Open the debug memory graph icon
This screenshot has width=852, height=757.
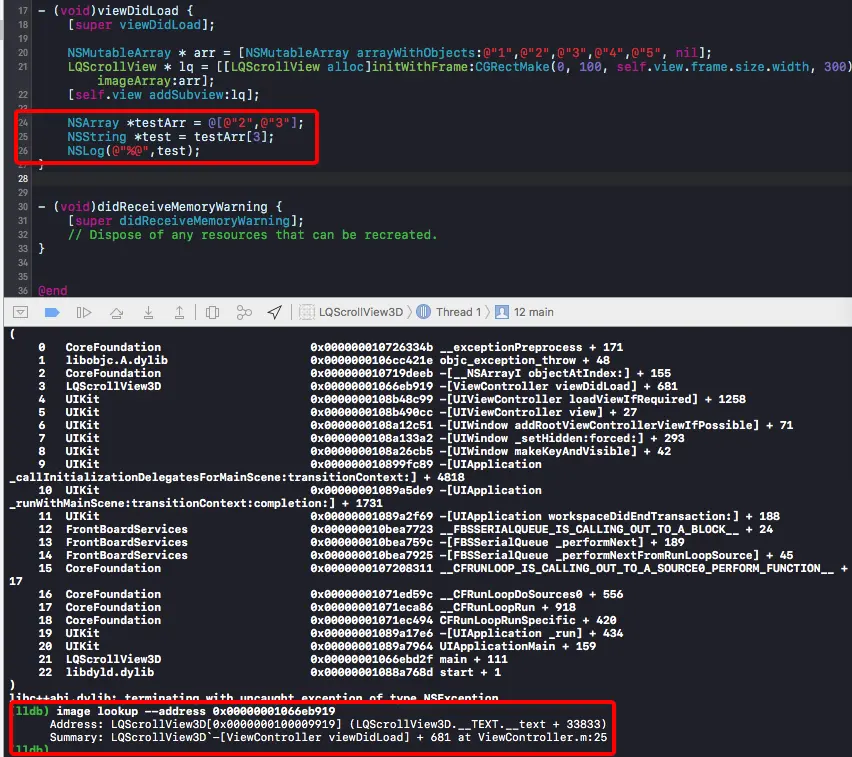(244, 312)
